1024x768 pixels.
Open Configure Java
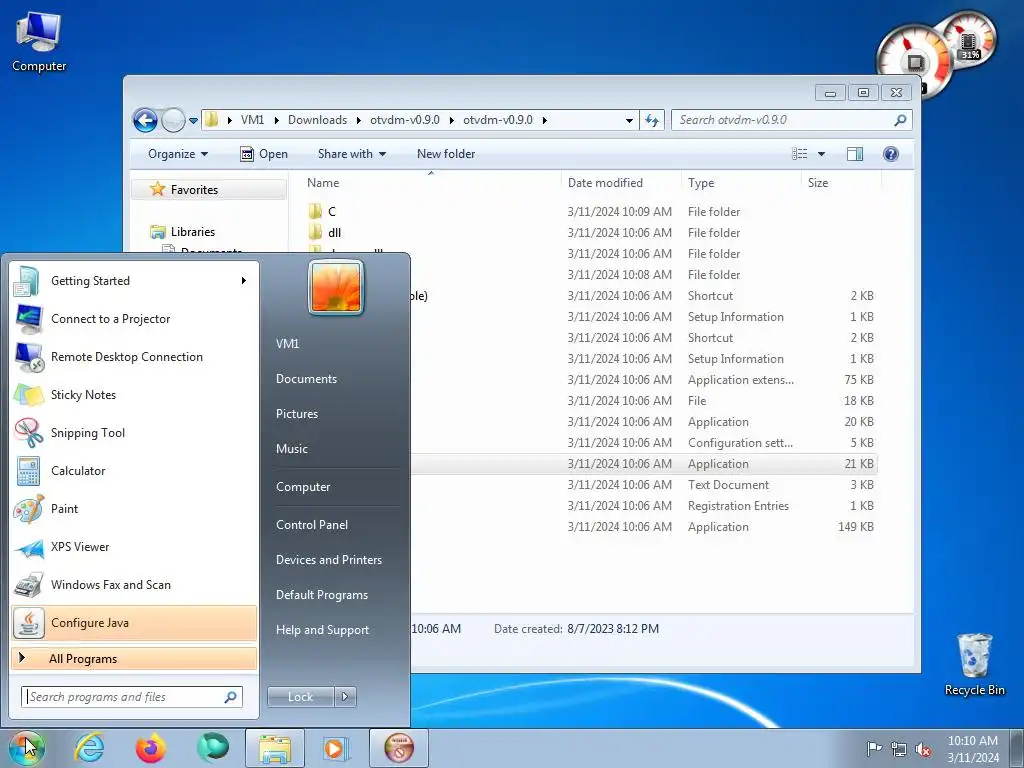tap(134, 623)
